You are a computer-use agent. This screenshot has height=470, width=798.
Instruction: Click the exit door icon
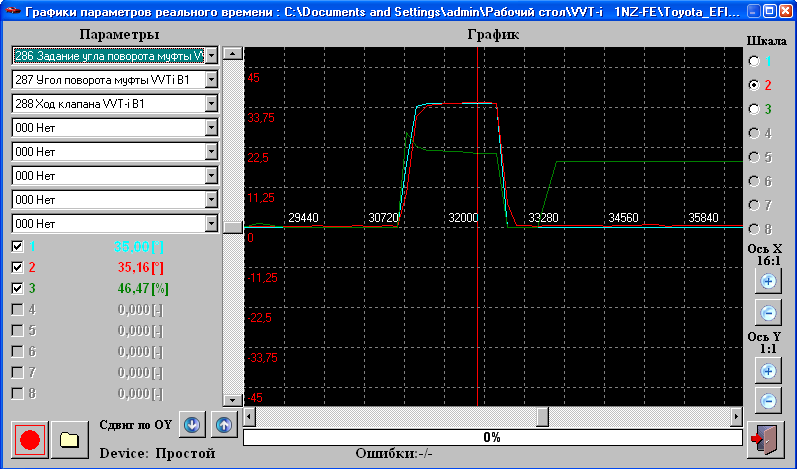click(766, 439)
